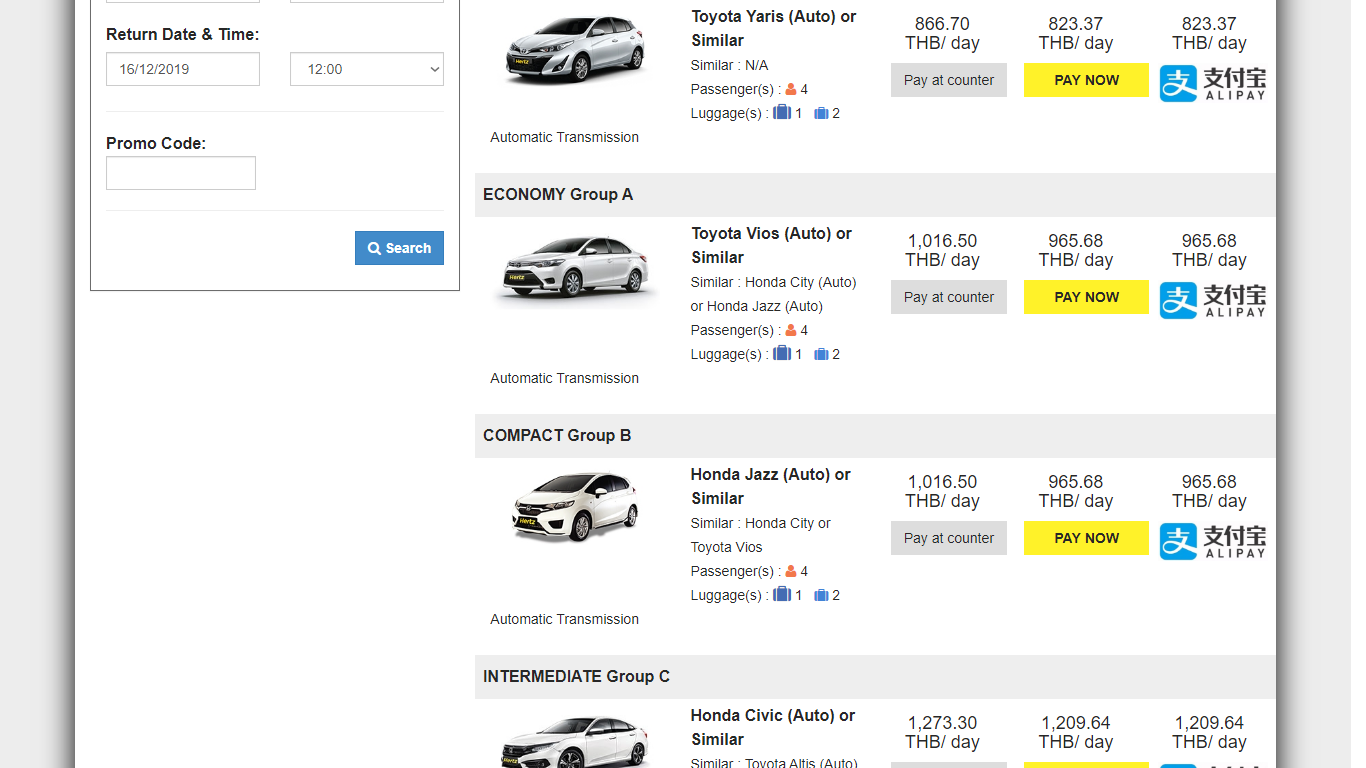Click the ECONOMY Group A heading
The height and width of the screenshot is (768, 1366).
[558, 194]
